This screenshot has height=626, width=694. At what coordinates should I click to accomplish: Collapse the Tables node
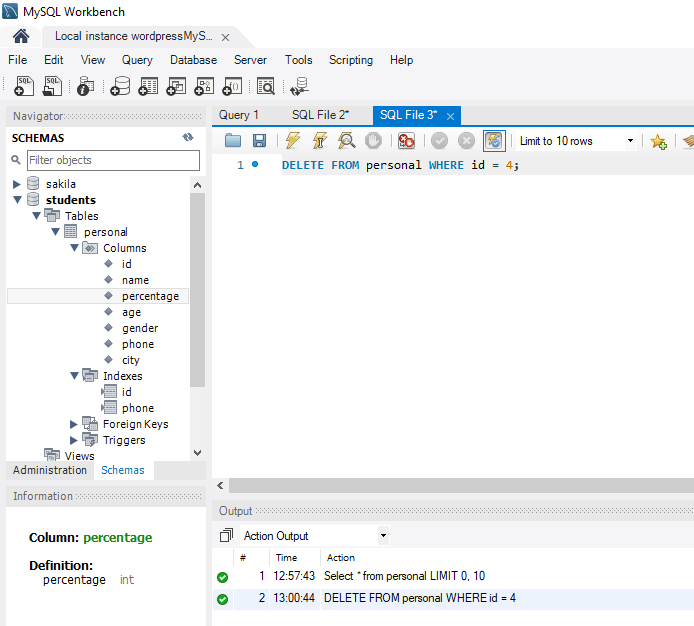[36, 216]
